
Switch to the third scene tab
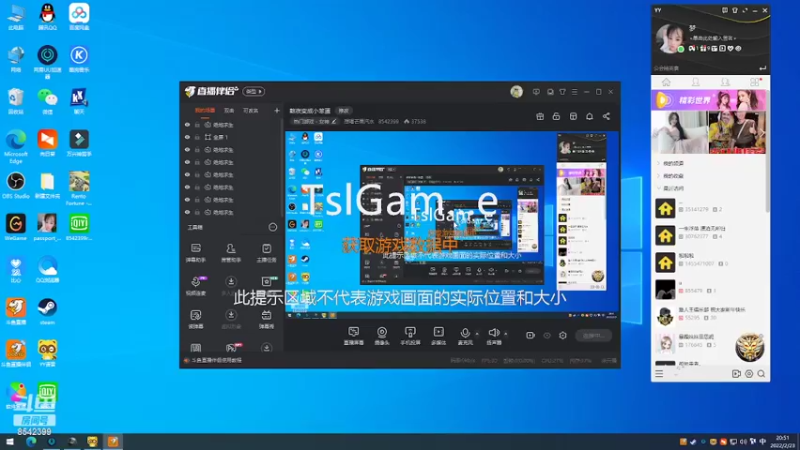click(x=251, y=110)
